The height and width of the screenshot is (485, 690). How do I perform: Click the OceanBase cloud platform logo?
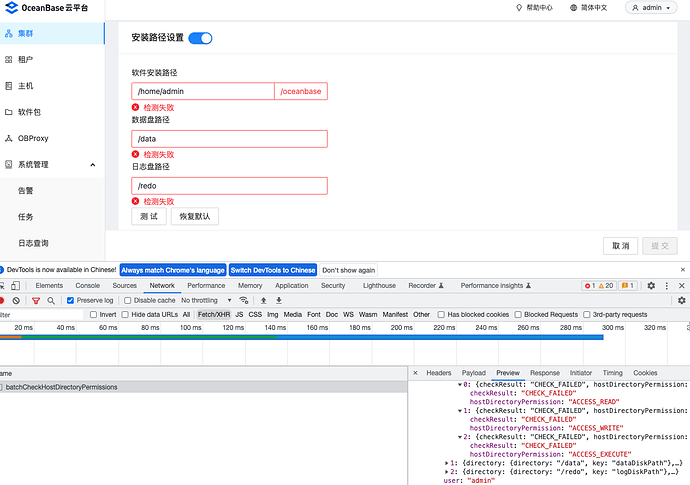(x=46, y=7)
